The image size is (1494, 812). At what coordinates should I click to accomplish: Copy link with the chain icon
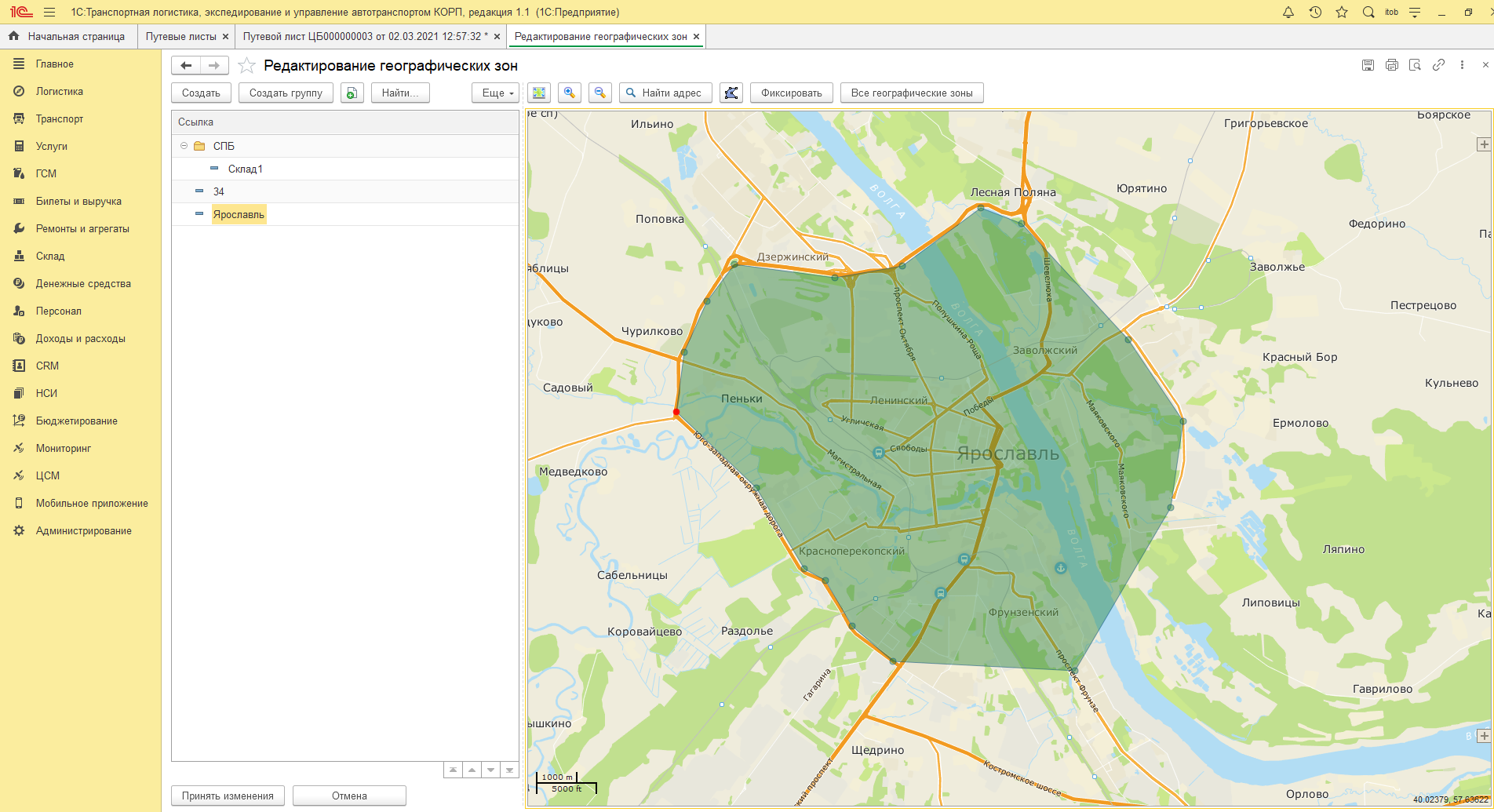1438,65
